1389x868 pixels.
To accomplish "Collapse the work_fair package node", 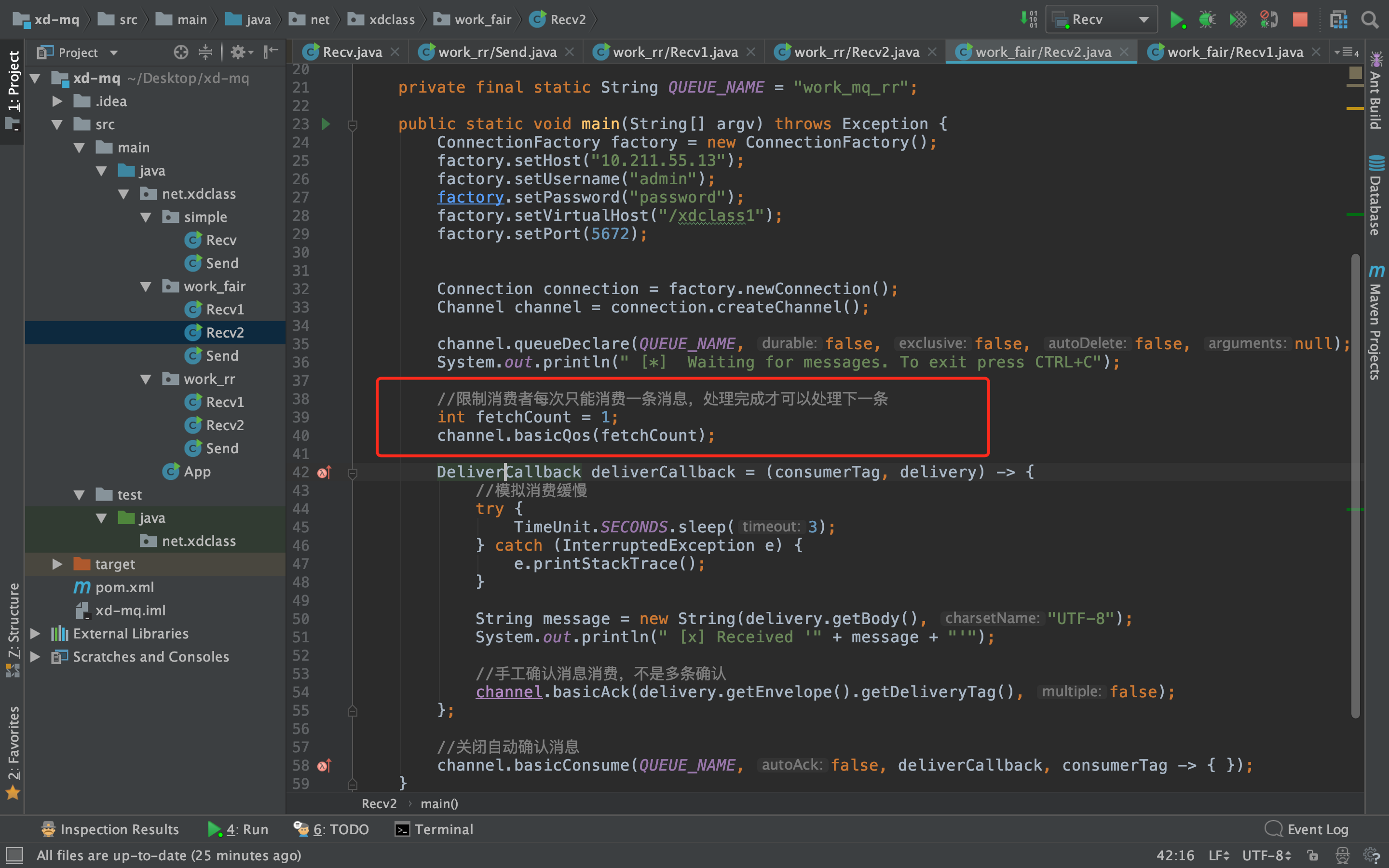I will (x=146, y=286).
